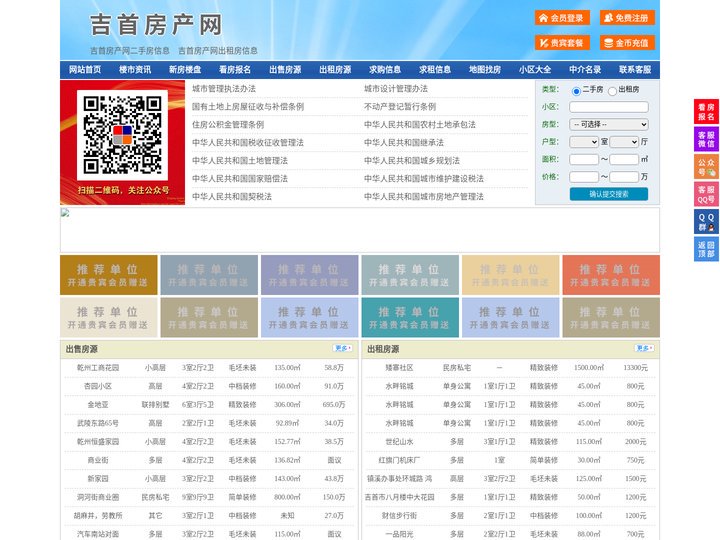Click the 确认提交搜索 search button
Viewport: 720px width, 540px height.
tap(609, 194)
